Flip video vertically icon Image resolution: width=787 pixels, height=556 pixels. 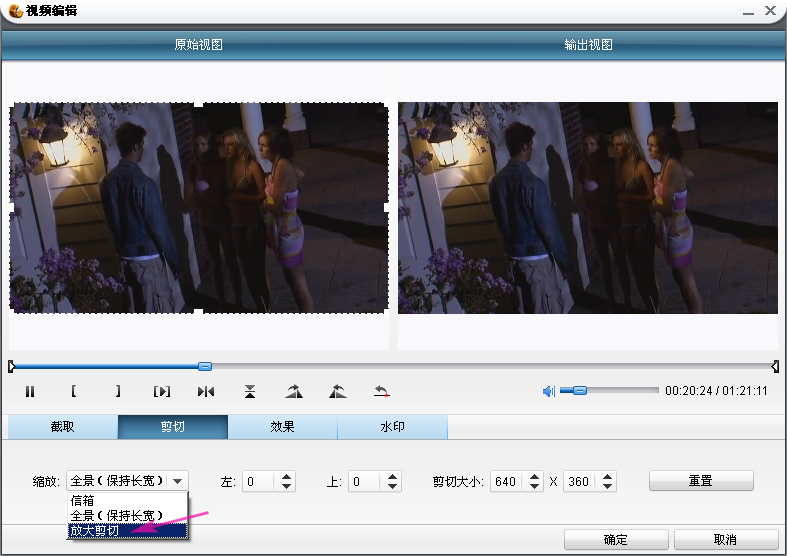[x=250, y=391]
